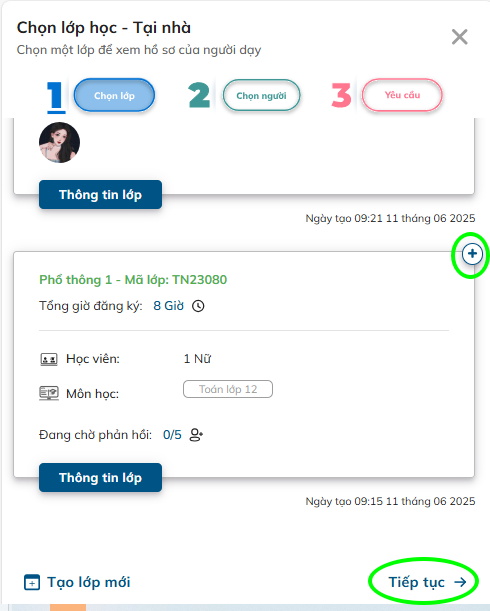Open Thông tin lớp of the upper class
490x611 pixels.
coord(100,194)
